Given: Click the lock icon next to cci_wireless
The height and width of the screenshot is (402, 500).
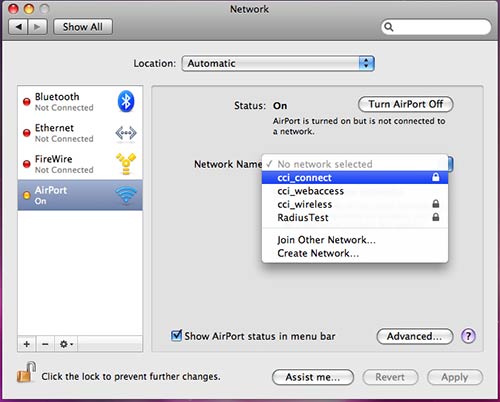Looking at the screenshot, I should click(436, 203).
